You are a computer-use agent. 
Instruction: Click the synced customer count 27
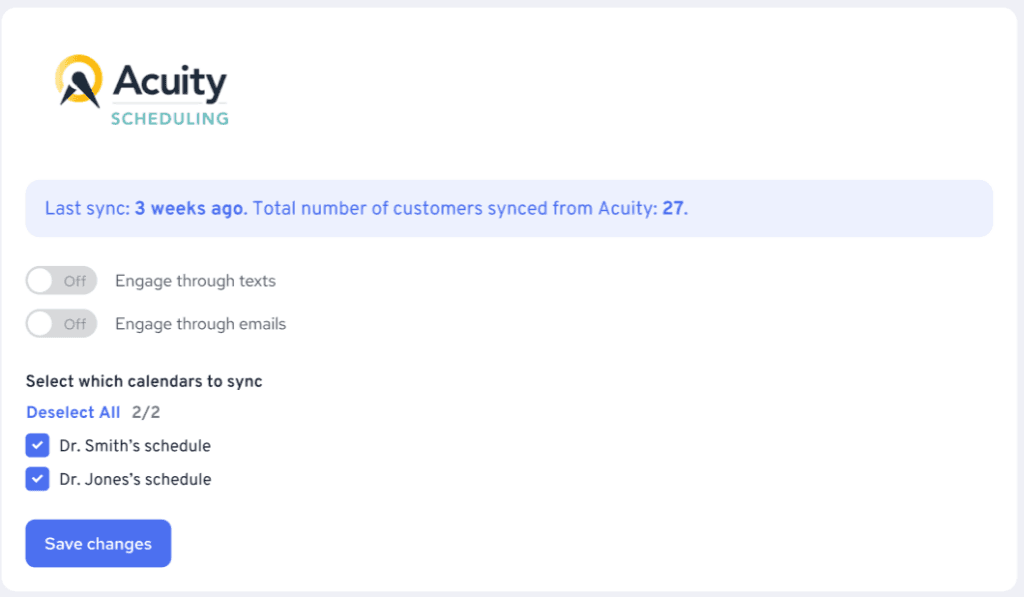673,208
